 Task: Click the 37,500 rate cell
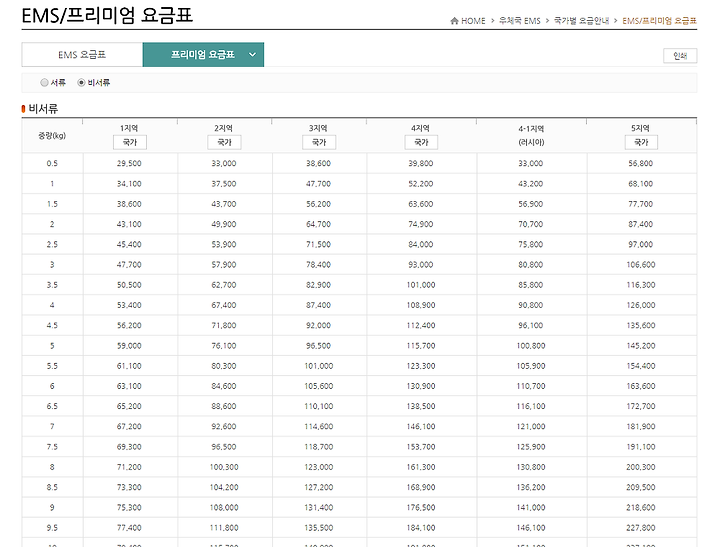(x=224, y=184)
